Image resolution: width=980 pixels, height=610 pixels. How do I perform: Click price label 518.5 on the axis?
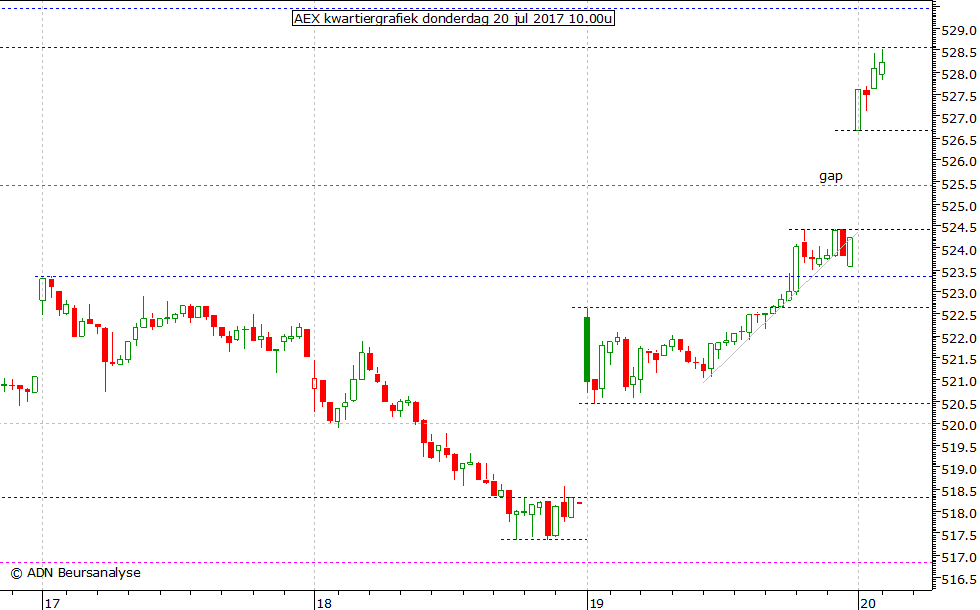point(959,492)
